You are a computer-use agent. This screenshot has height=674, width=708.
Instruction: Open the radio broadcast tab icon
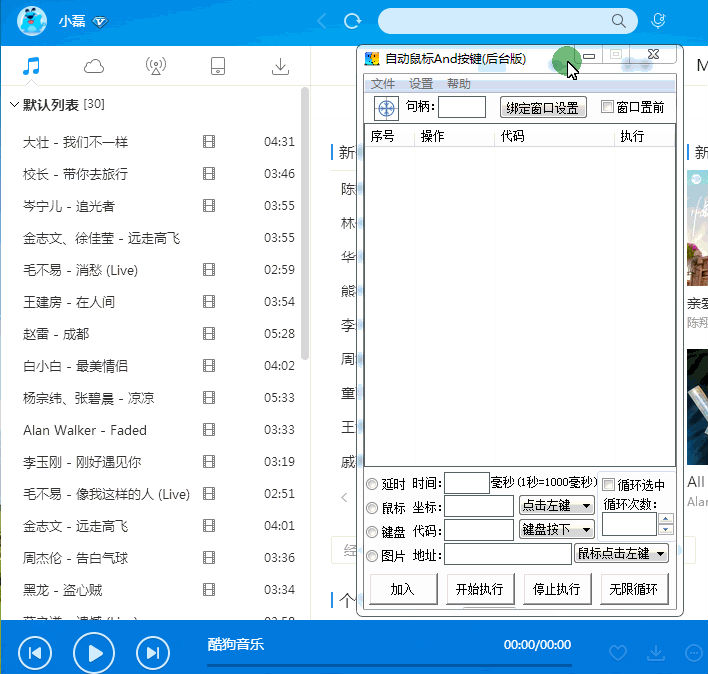[156, 66]
